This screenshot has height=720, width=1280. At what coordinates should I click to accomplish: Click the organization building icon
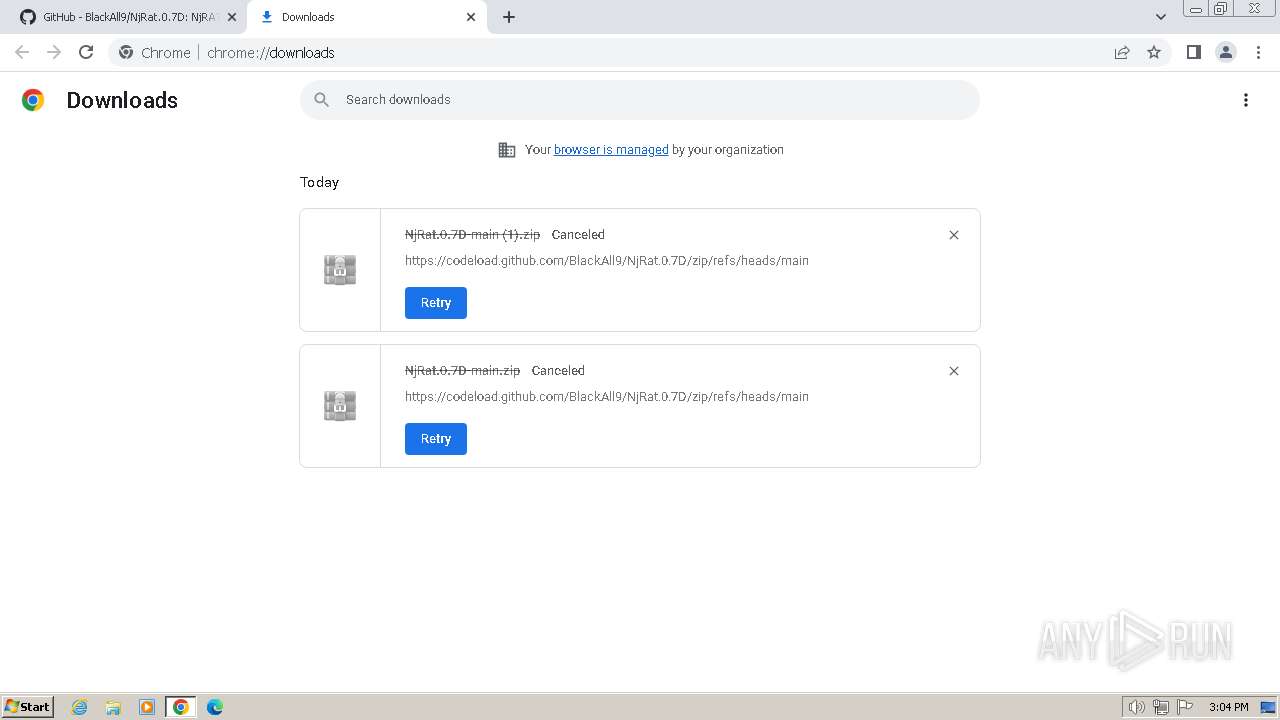point(507,150)
